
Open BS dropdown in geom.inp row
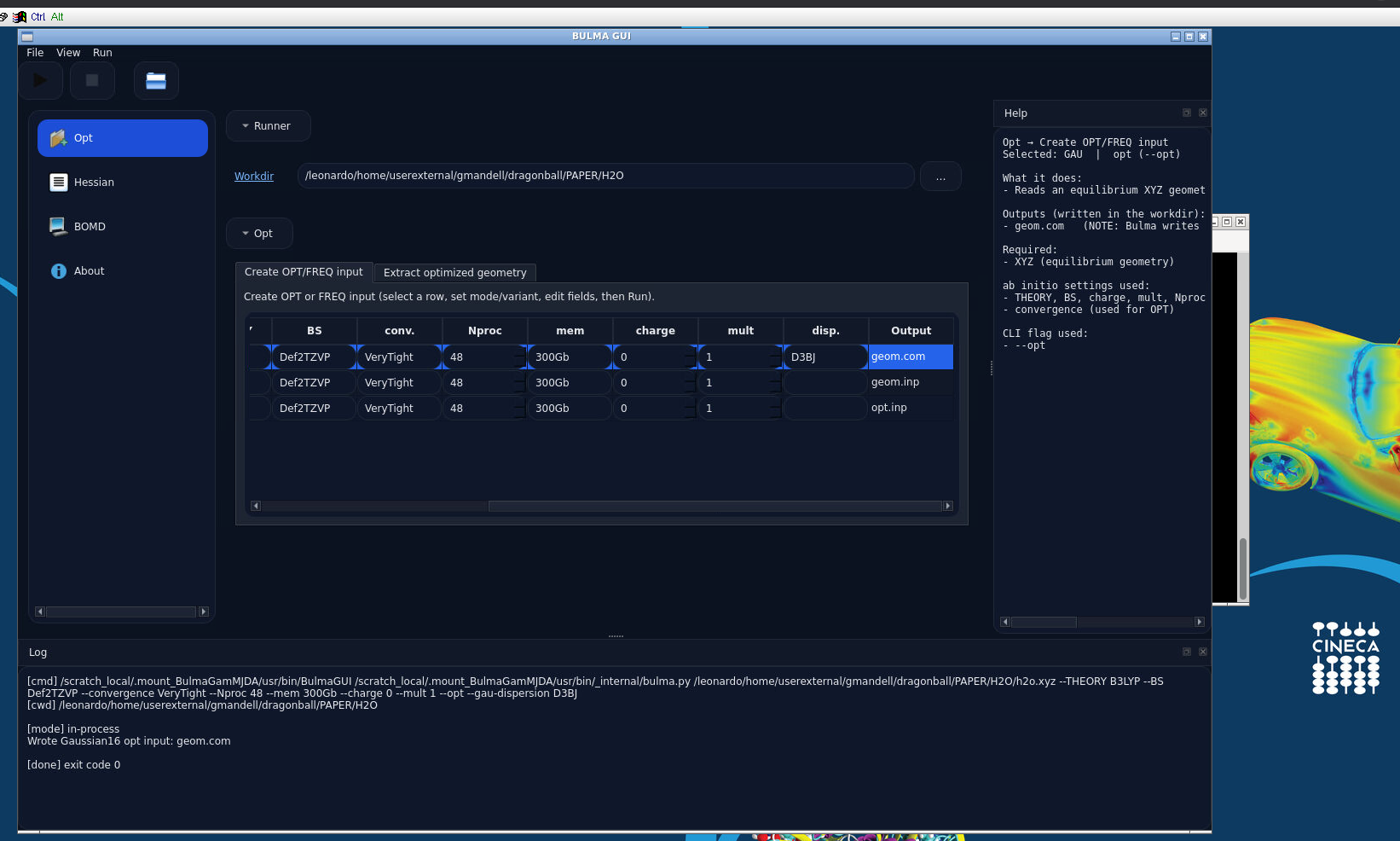pos(315,383)
